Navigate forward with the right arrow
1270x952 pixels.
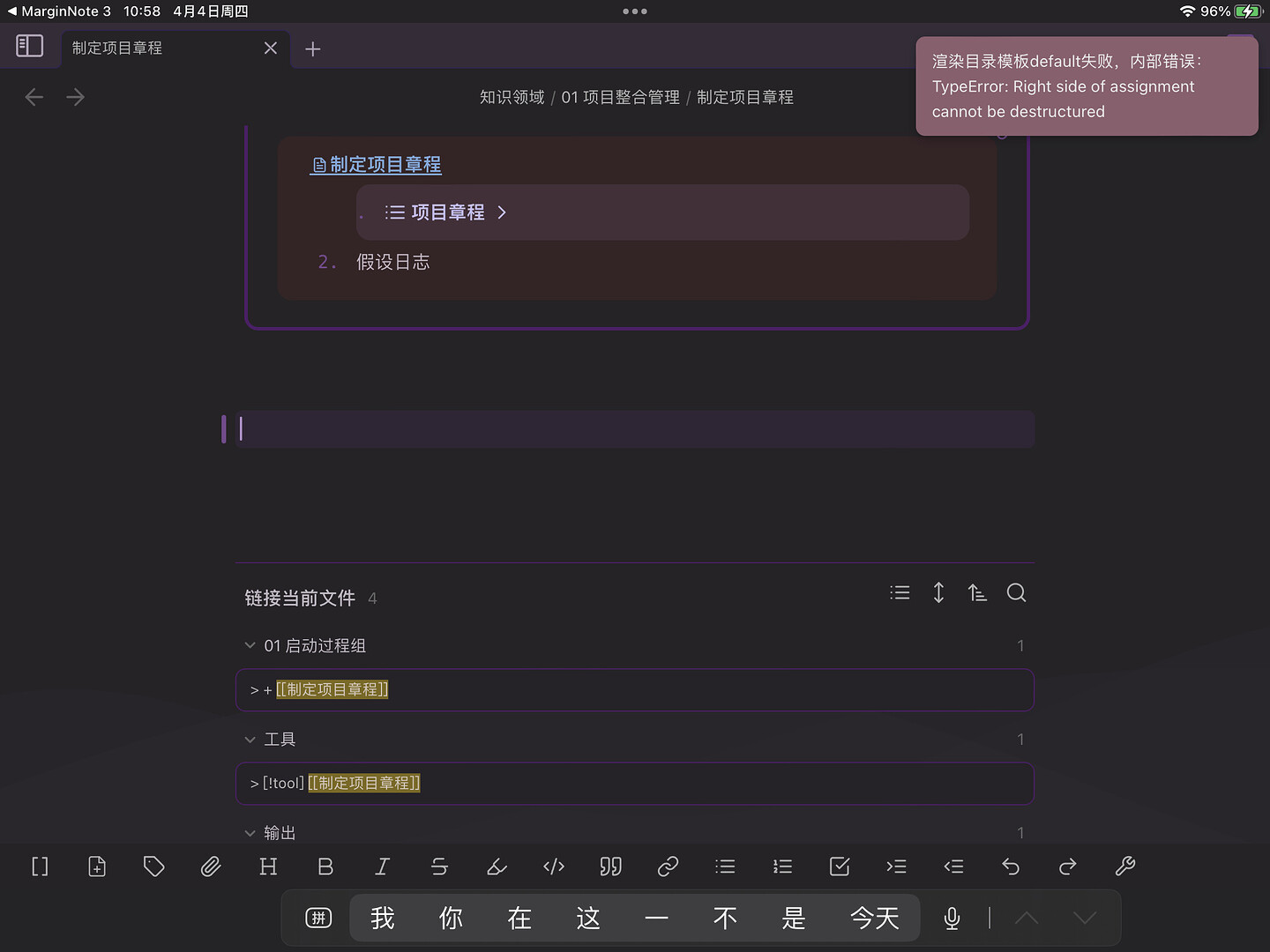pyautogui.click(x=76, y=97)
